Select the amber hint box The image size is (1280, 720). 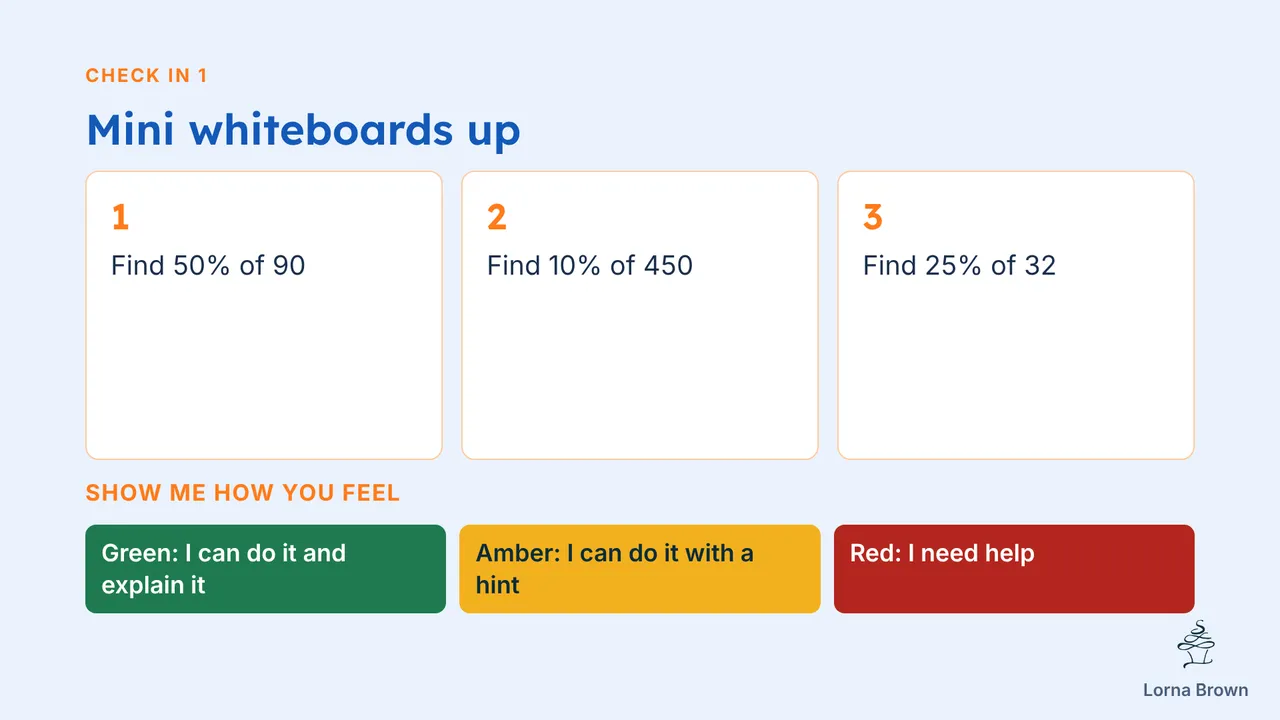(640, 569)
